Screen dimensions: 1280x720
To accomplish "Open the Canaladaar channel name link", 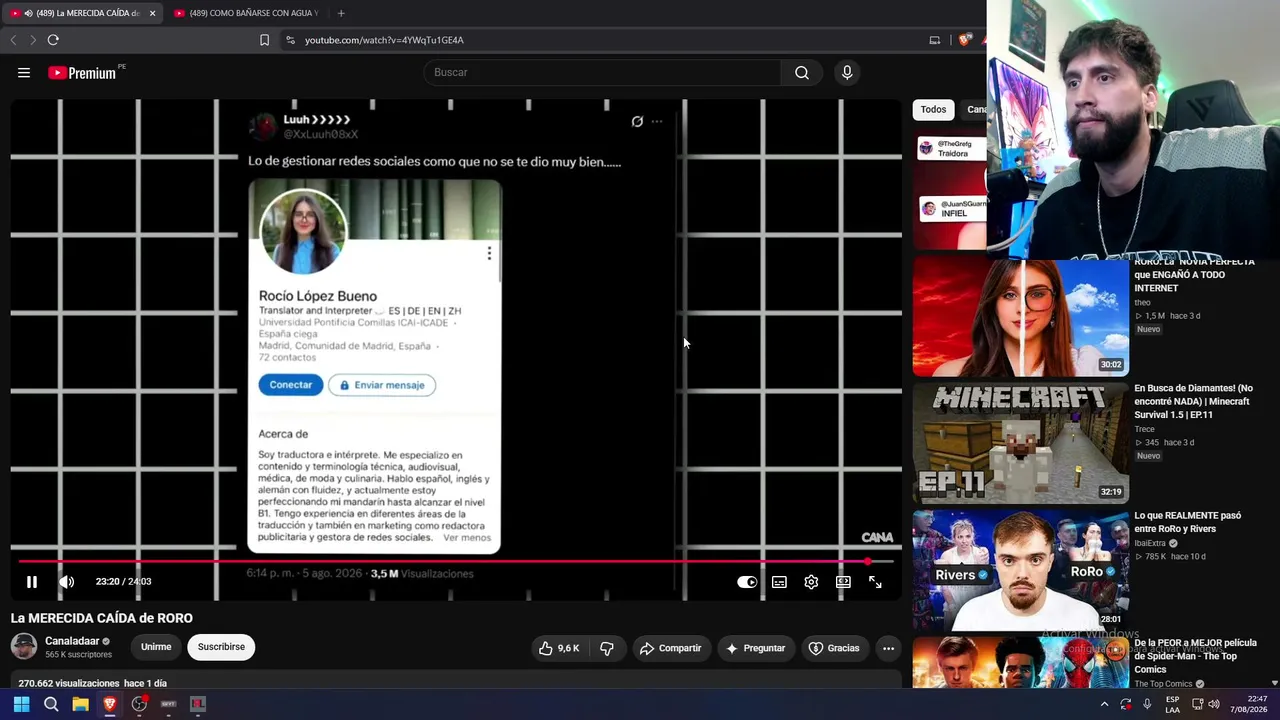I will (x=72, y=641).
